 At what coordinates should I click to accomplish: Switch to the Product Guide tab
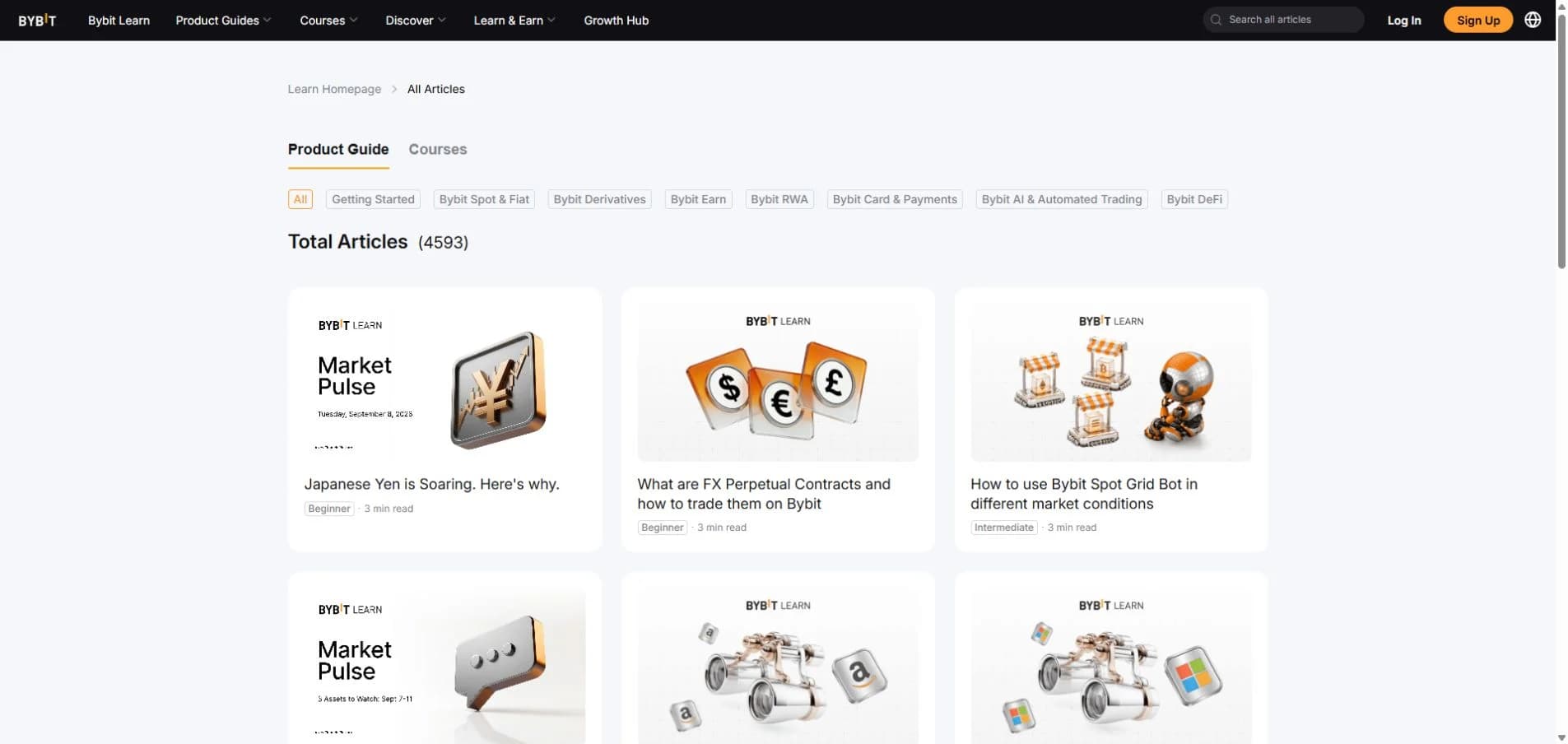[338, 150]
